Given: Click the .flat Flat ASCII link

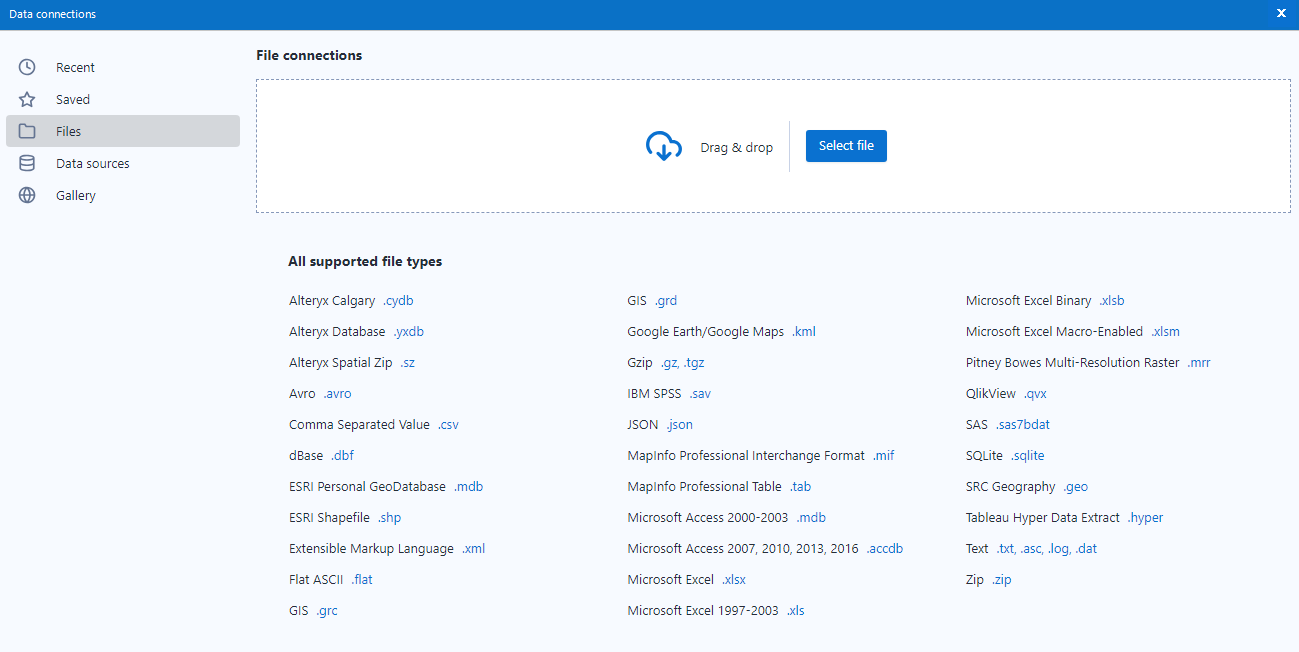Looking at the screenshot, I should point(362,579).
